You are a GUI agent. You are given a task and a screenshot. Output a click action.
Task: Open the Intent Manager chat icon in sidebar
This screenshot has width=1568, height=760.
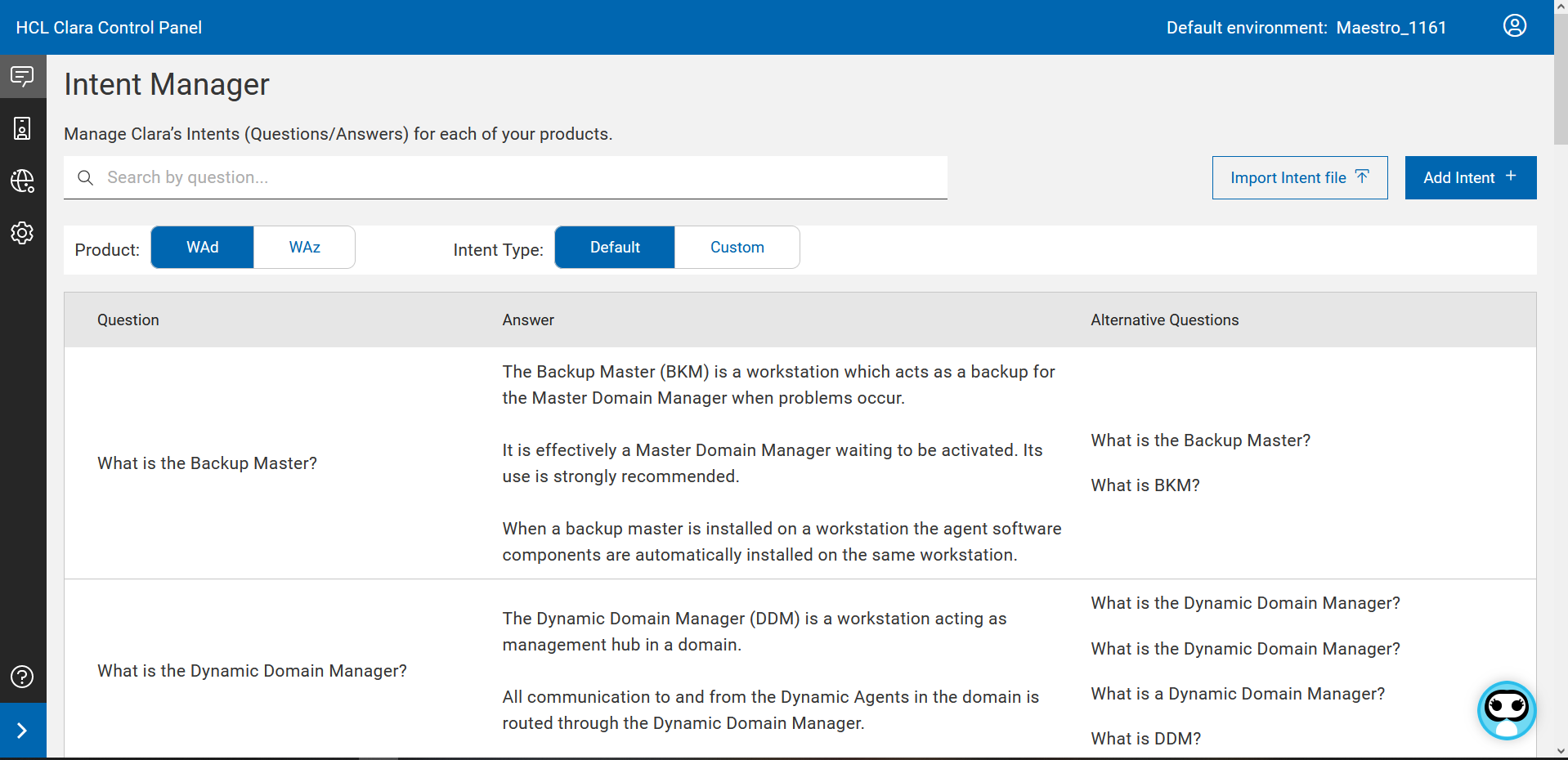click(22, 77)
